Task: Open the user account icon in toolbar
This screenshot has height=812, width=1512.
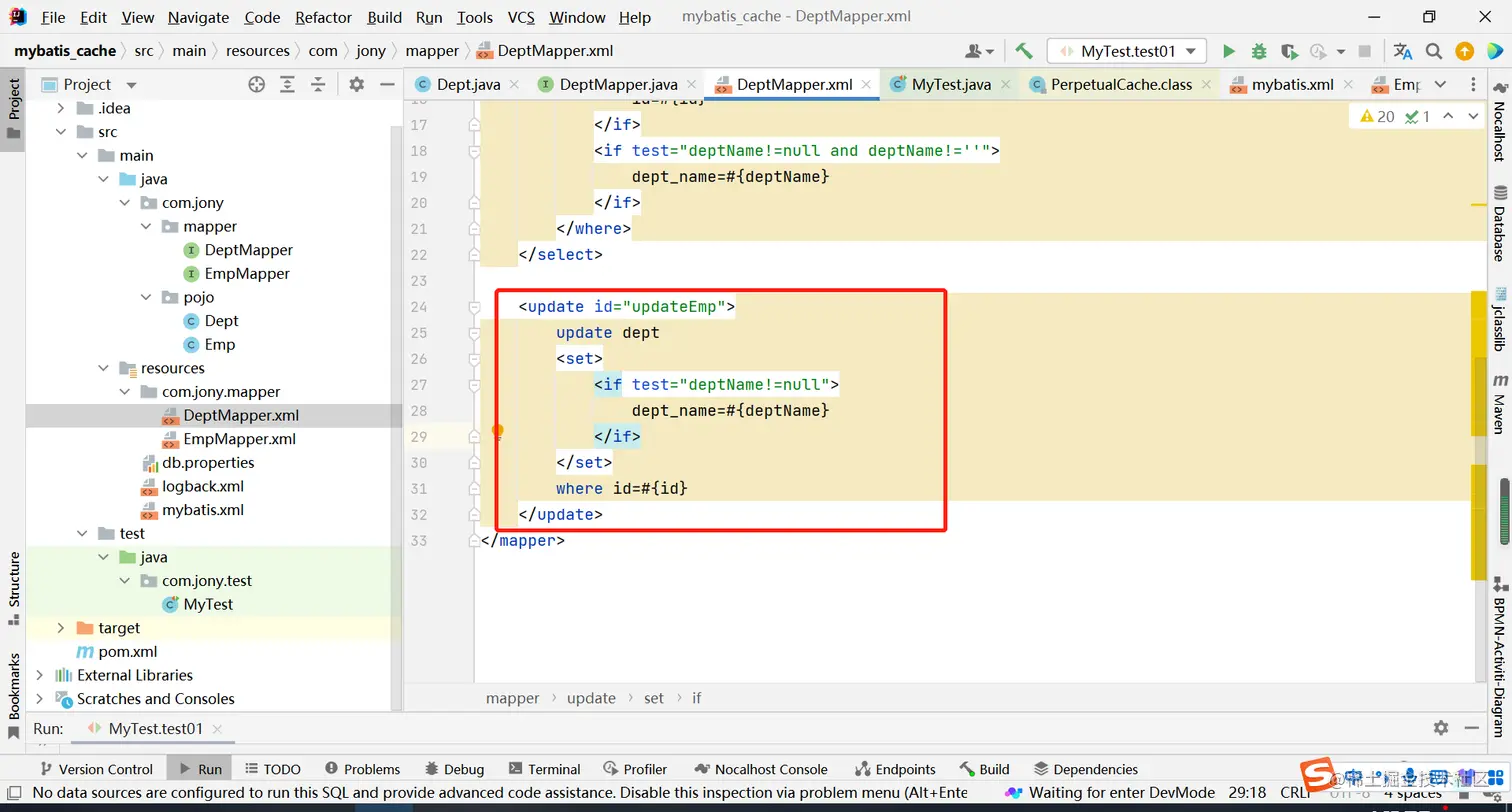Action: (x=979, y=51)
